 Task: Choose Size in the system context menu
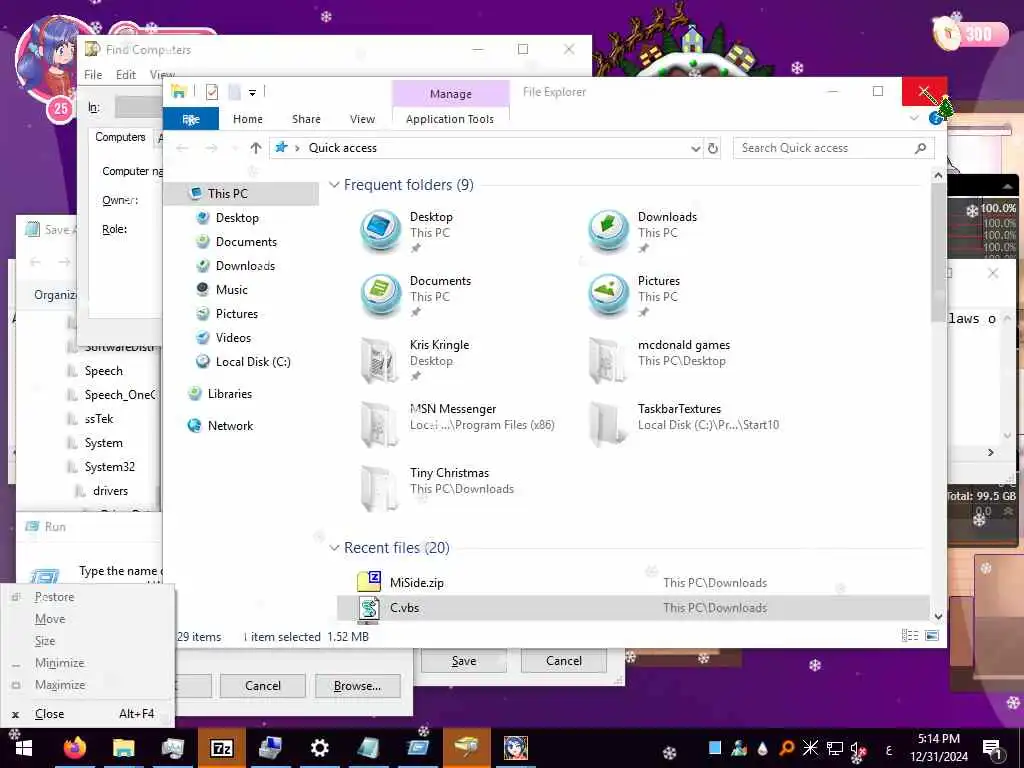click(x=88, y=641)
